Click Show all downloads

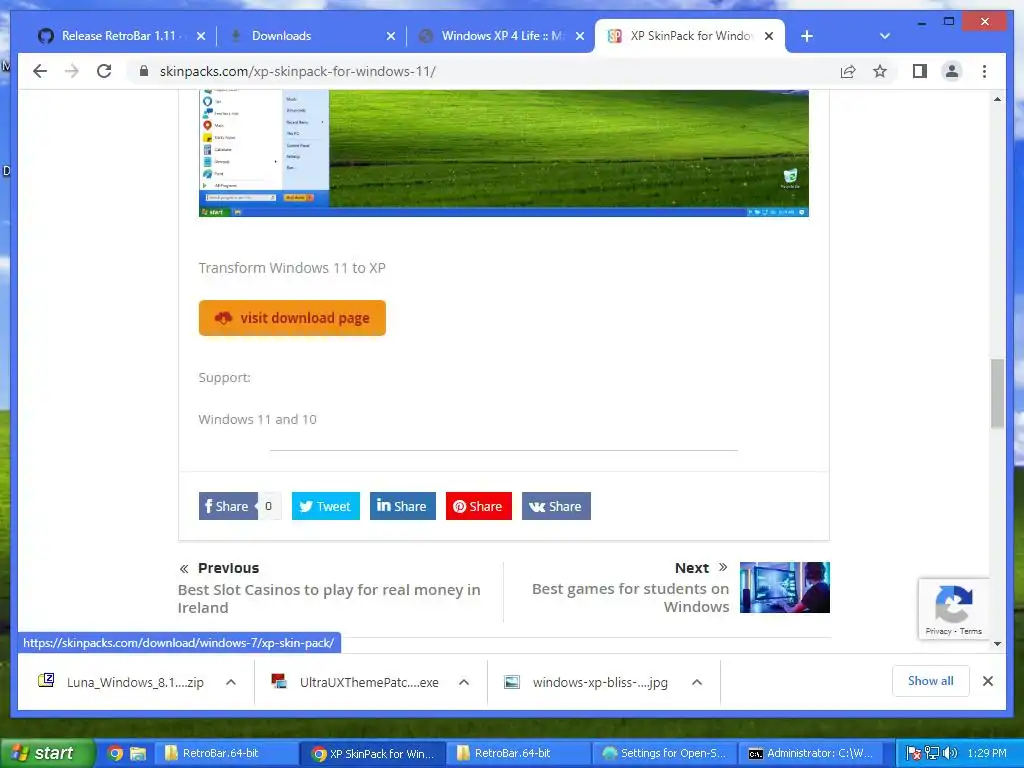coord(931,681)
